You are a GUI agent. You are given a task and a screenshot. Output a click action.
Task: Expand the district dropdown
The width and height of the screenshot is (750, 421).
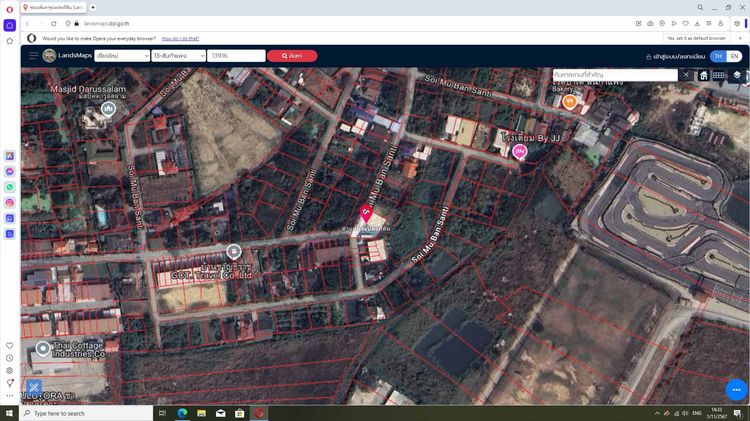point(179,56)
